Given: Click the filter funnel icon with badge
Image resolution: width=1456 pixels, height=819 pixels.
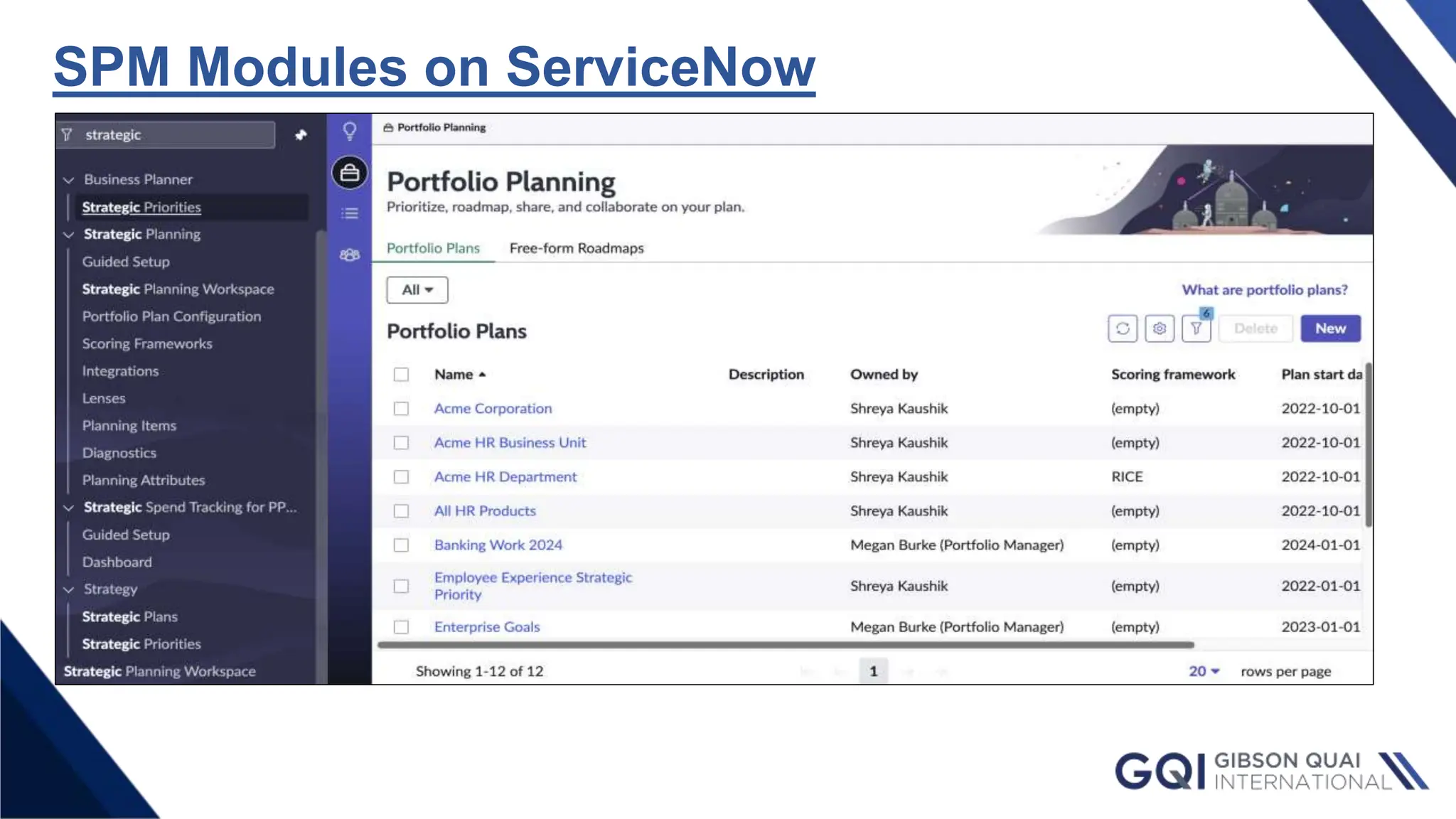Looking at the screenshot, I should click(1197, 328).
